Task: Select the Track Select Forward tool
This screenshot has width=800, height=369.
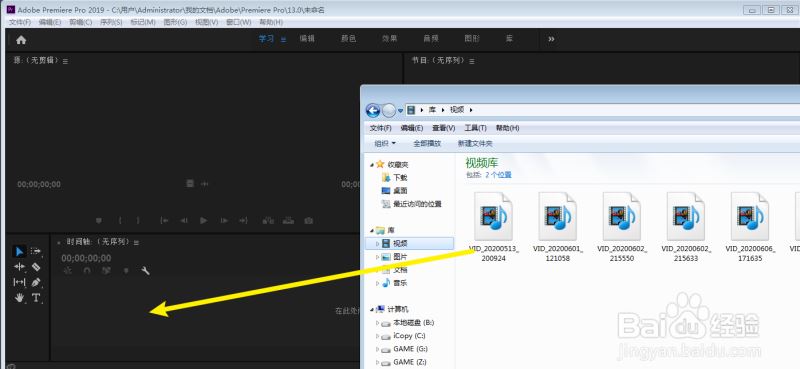Action: tap(35, 251)
